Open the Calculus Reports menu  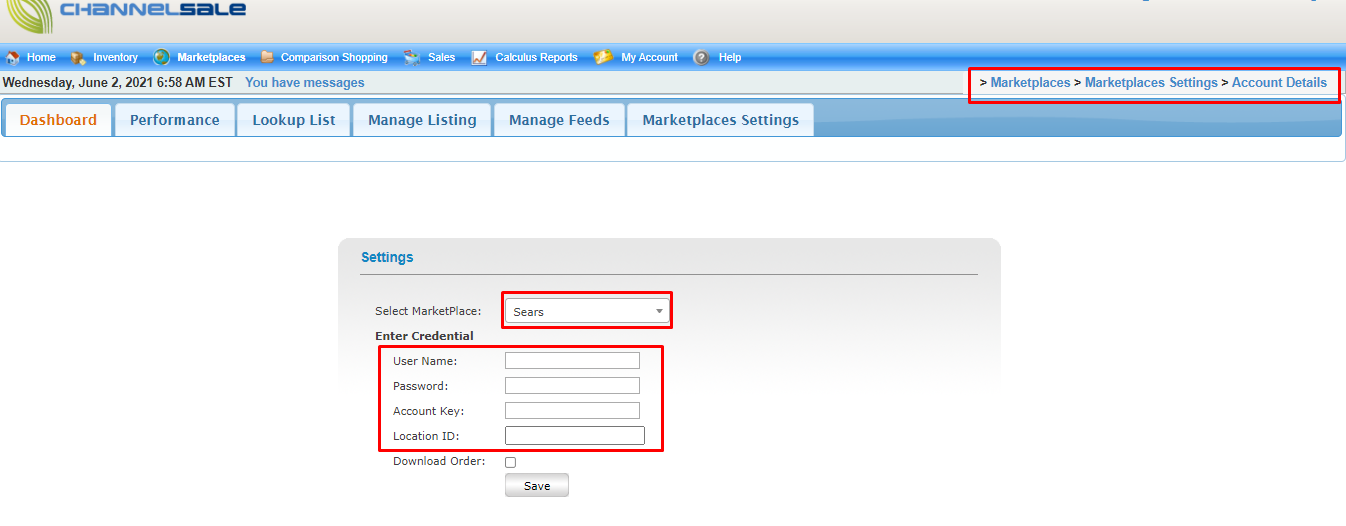coord(536,58)
